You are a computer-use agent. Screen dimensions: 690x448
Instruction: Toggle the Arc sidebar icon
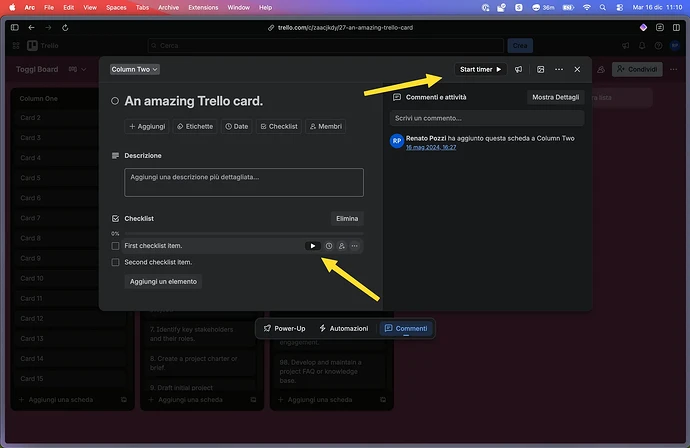[15, 28]
